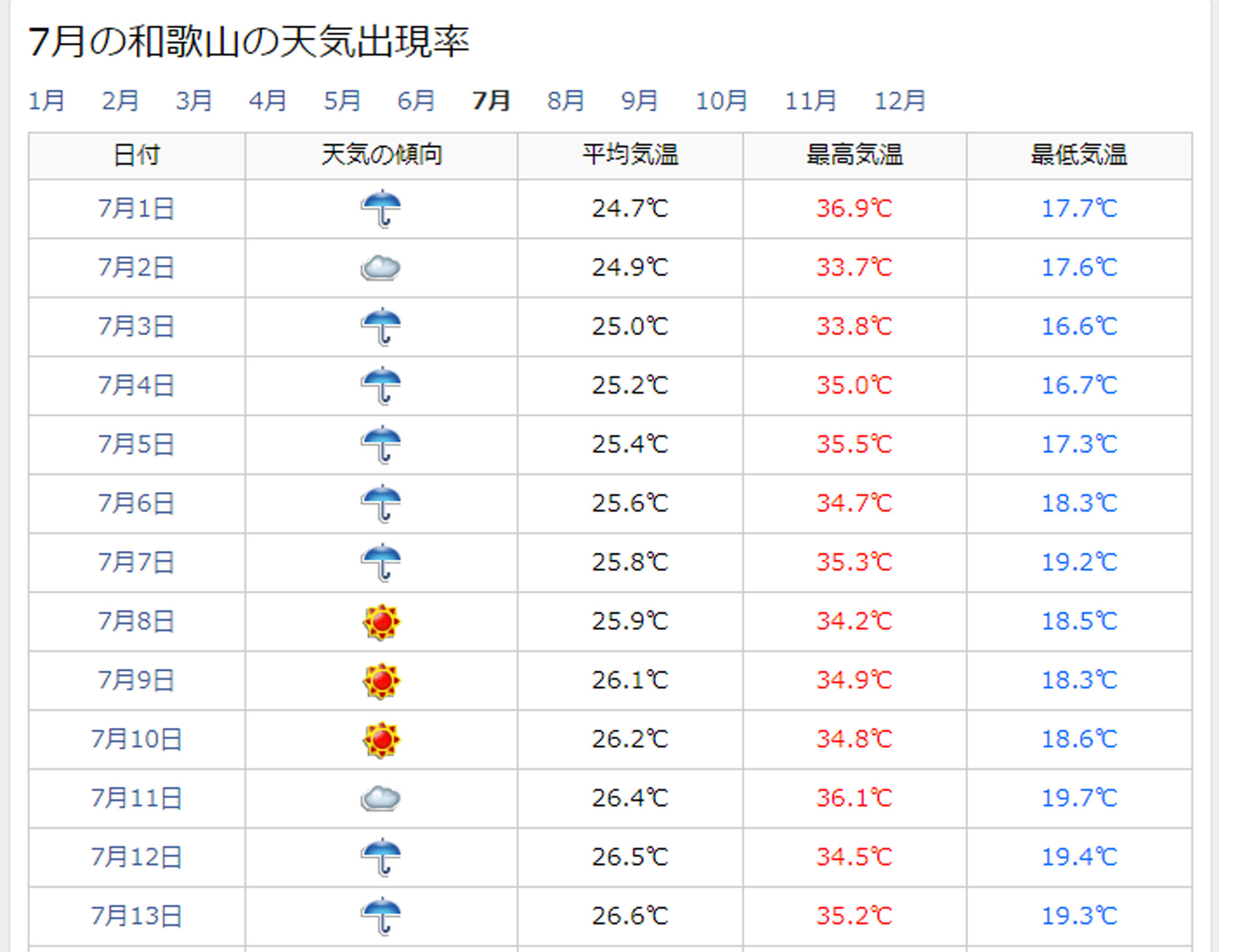Viewport: 1236px width, 952px height.
Task: Open the 7月1日 date link
Action: [x=136, y=209]
